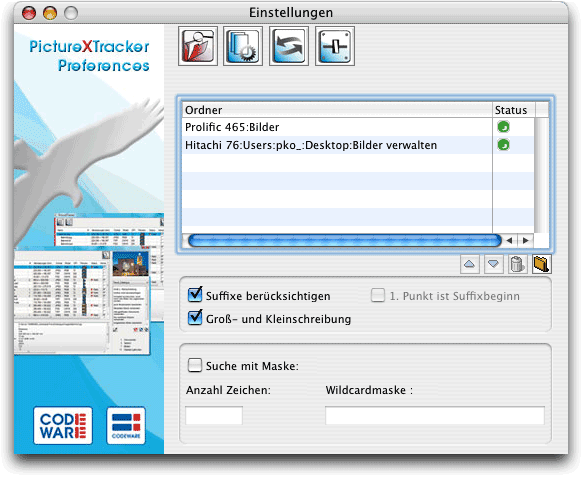This screenshot has height=477, width=582.
Task: Select the Prolific 465:Bilder row
Action: [358, 127]
